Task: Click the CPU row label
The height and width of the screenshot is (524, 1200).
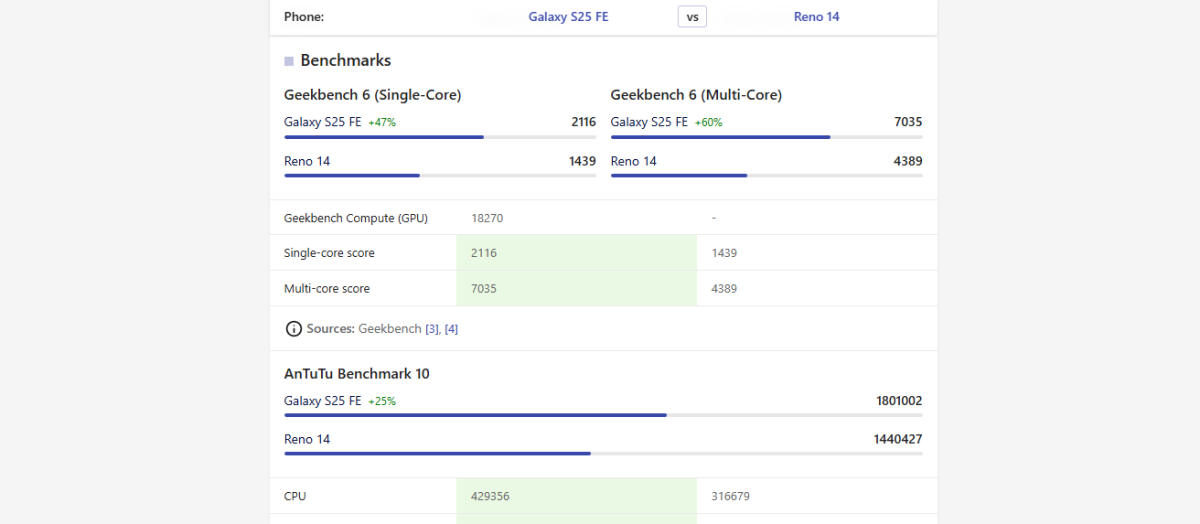Action: click(x=295, y=496)
